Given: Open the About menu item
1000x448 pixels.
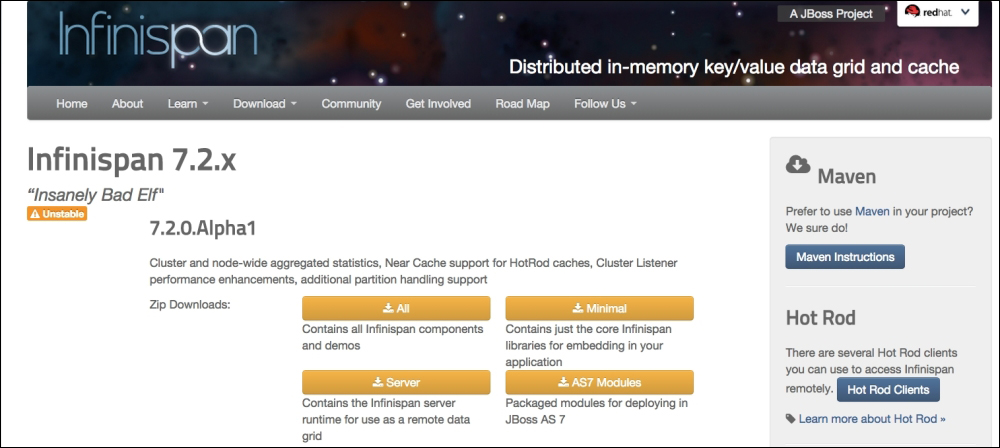Looking at the screenshot, I should pos(127,104).
